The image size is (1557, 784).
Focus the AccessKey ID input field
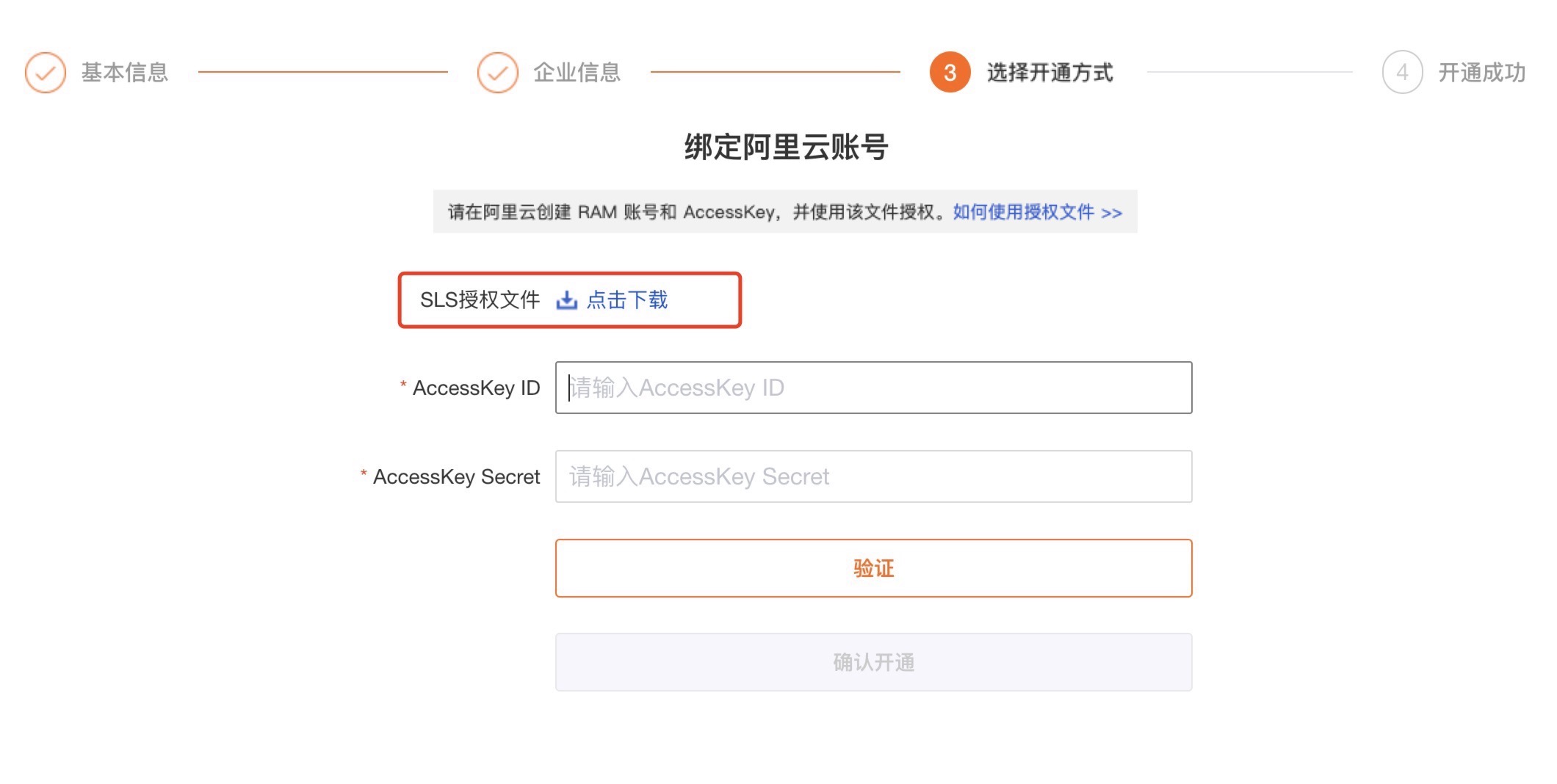click(873, 388)
